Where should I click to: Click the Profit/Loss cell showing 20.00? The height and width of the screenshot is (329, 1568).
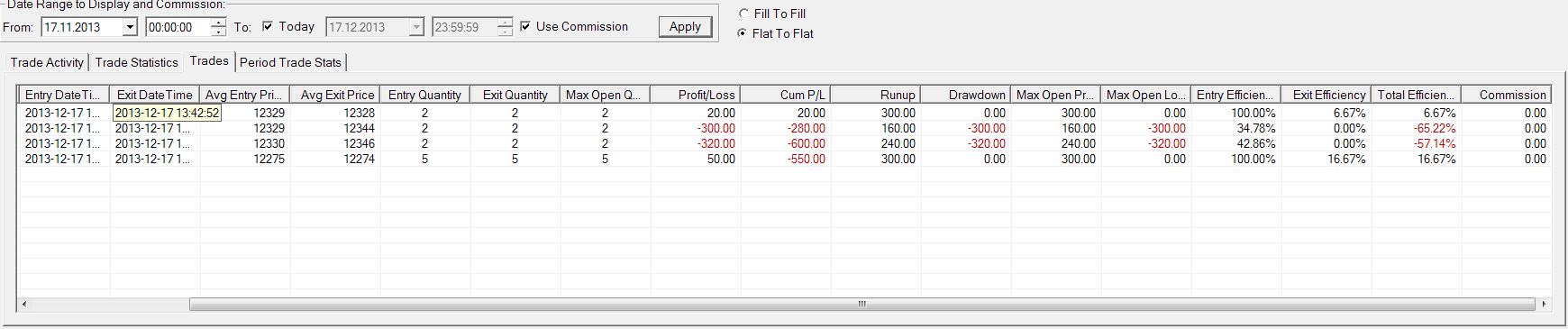pos(695,114)
